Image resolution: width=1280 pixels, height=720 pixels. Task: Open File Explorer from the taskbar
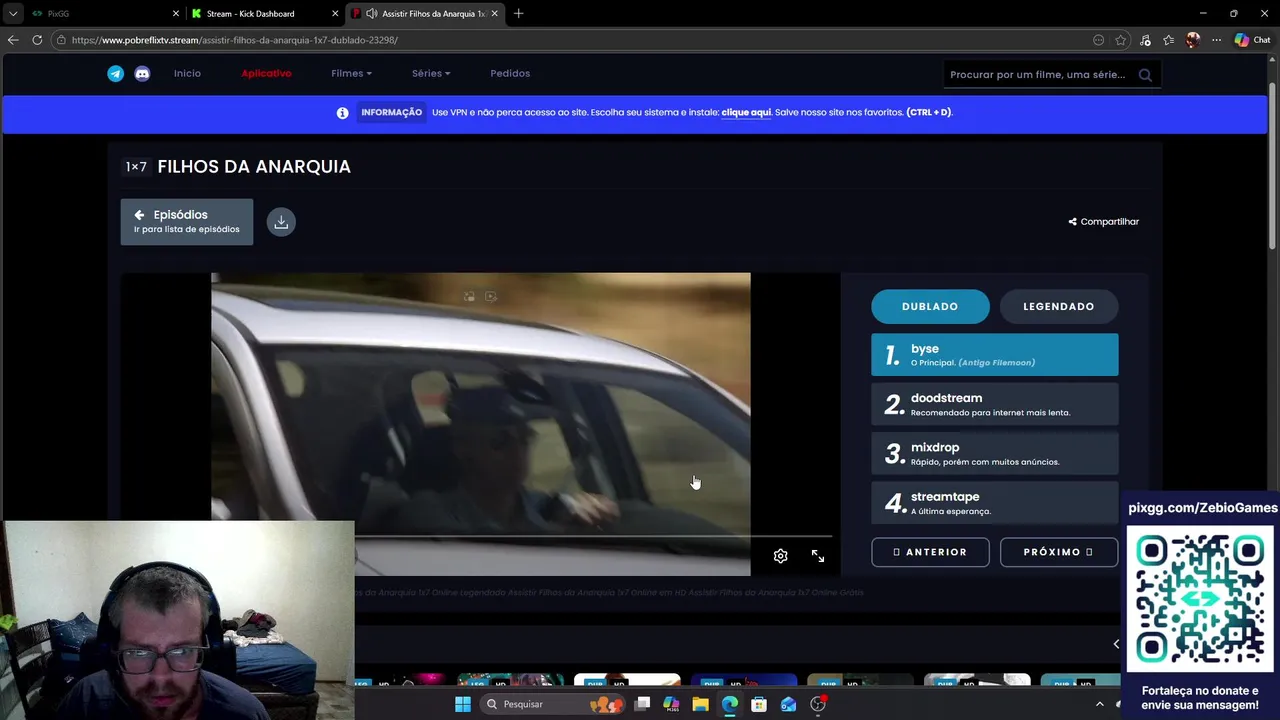pos(700,704)
